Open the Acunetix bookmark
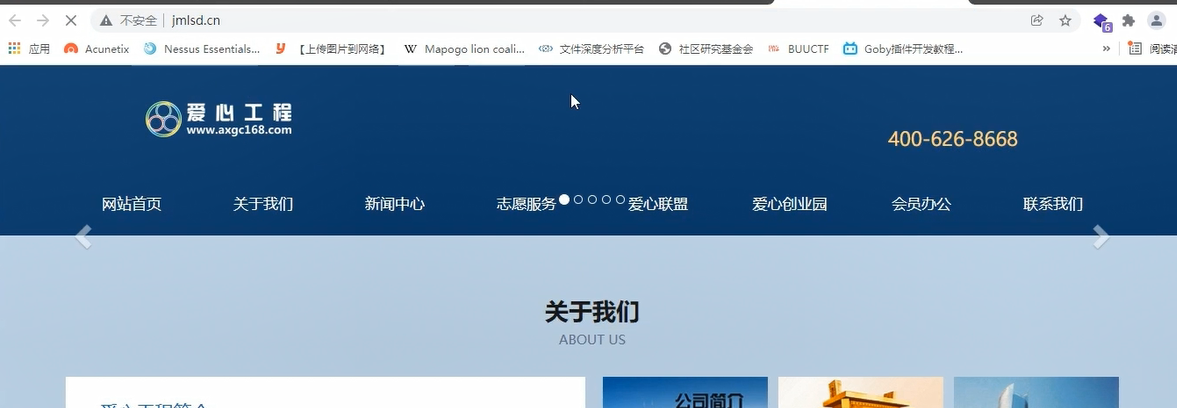 (x=98, y=48)
